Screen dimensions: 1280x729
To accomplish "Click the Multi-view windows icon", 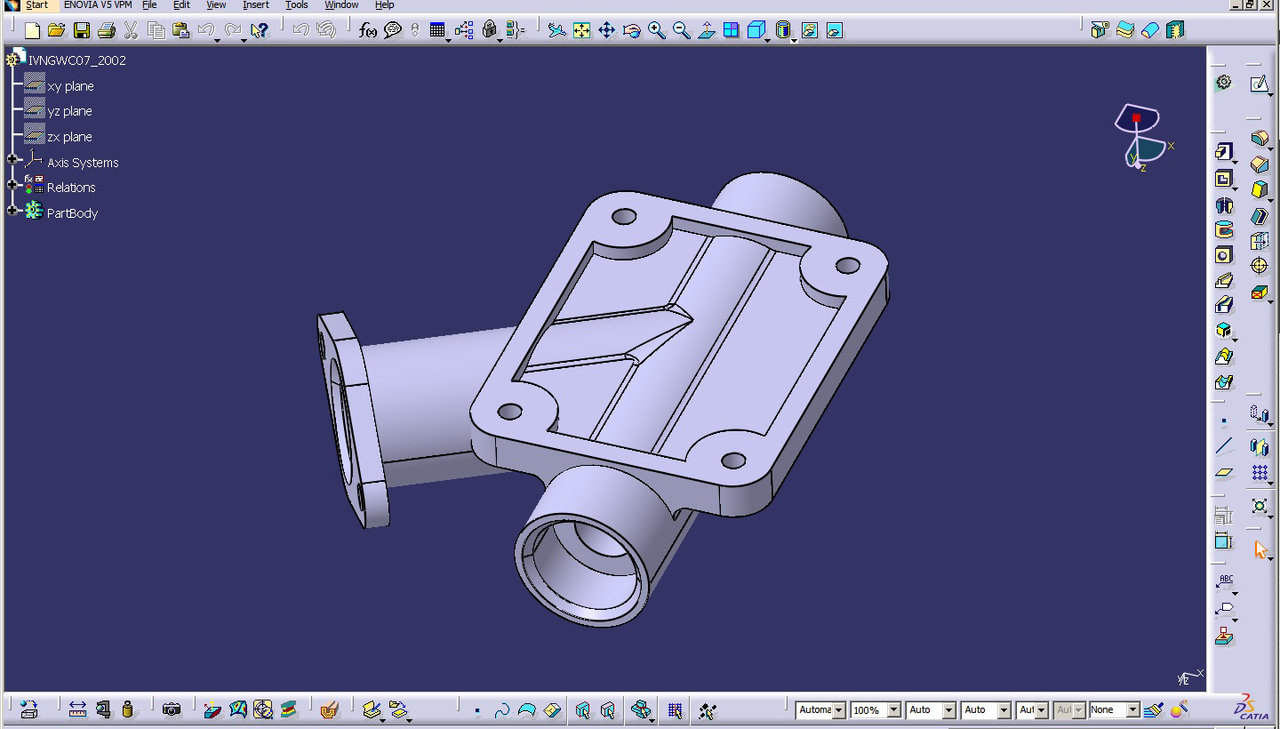I will tap(732, 30).
